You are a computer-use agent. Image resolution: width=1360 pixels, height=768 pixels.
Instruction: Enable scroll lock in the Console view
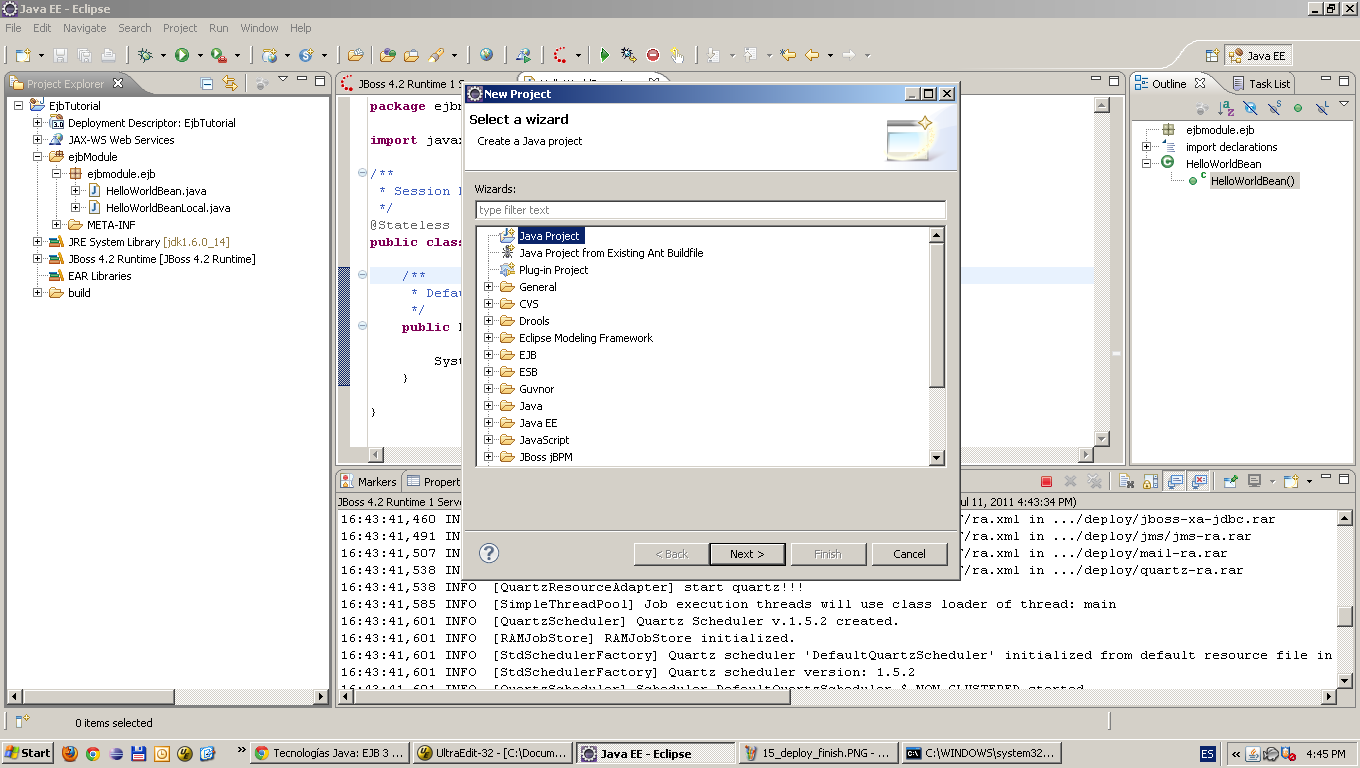click(x=1149, y=481)
